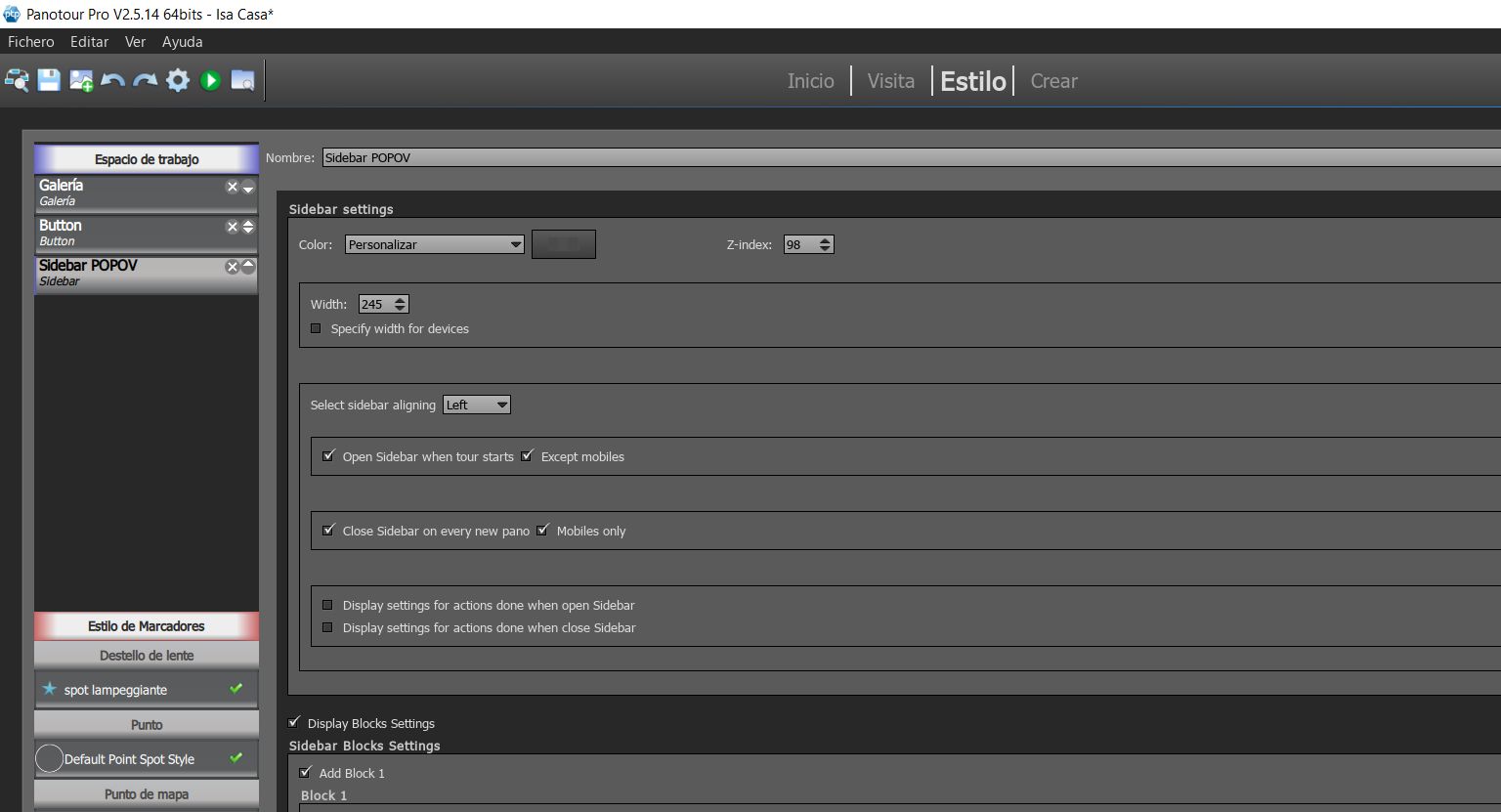Click the undo arrow icon
This screenshot has height=812, width=1501.
pyautogui.click(x=113, y=80)
